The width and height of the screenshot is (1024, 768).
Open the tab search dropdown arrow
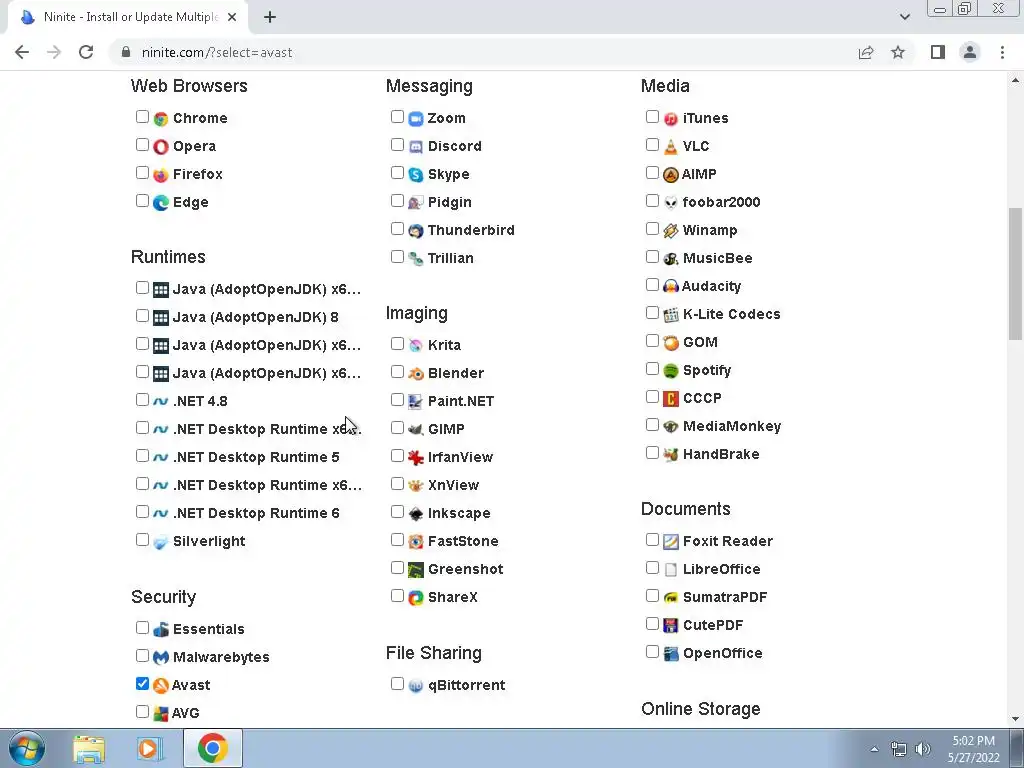coord(904,17)
